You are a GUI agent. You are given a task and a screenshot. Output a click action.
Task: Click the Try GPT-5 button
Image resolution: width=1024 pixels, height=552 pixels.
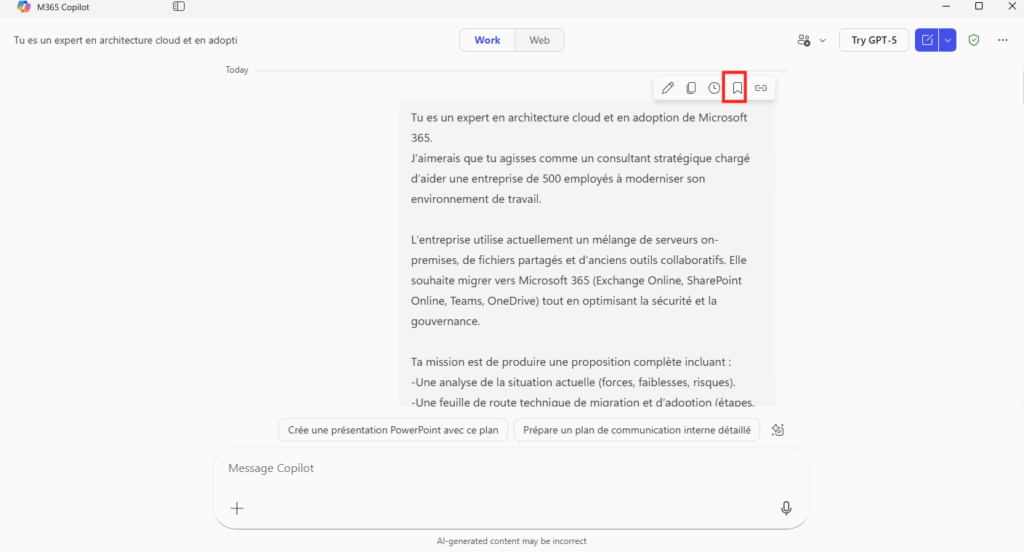[873, 40]
